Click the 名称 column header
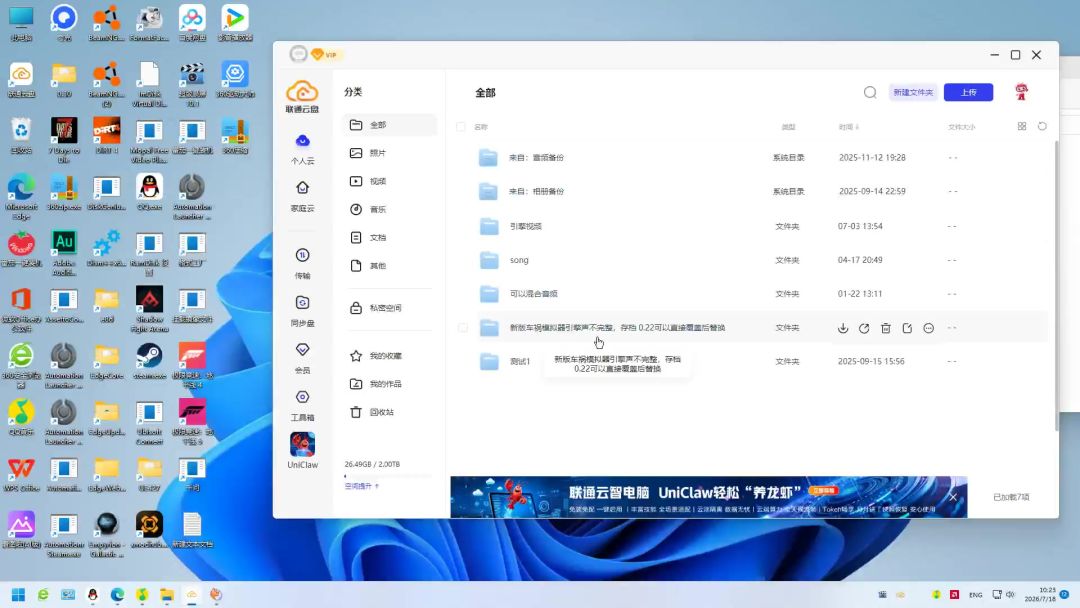 pos(481,127)
